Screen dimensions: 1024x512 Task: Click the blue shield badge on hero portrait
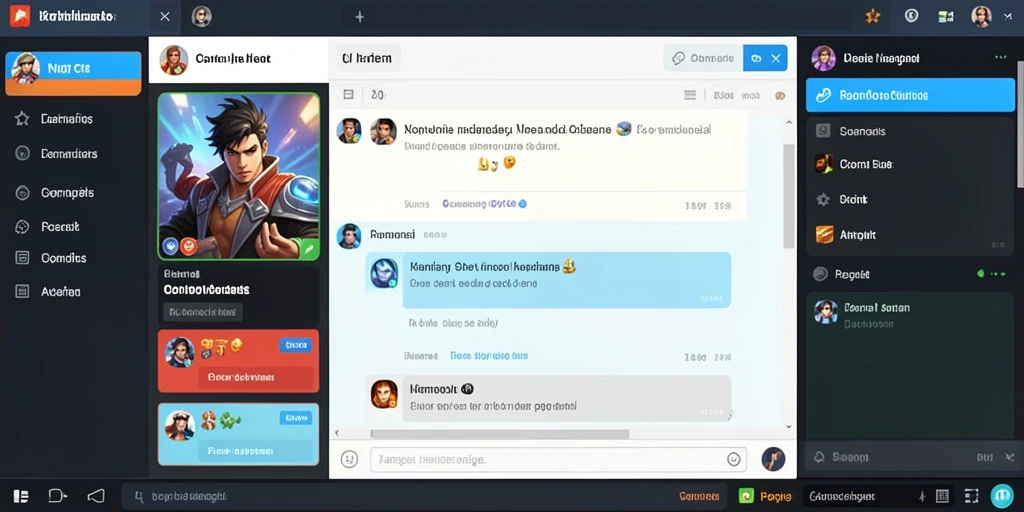click(x=170, y=246)
